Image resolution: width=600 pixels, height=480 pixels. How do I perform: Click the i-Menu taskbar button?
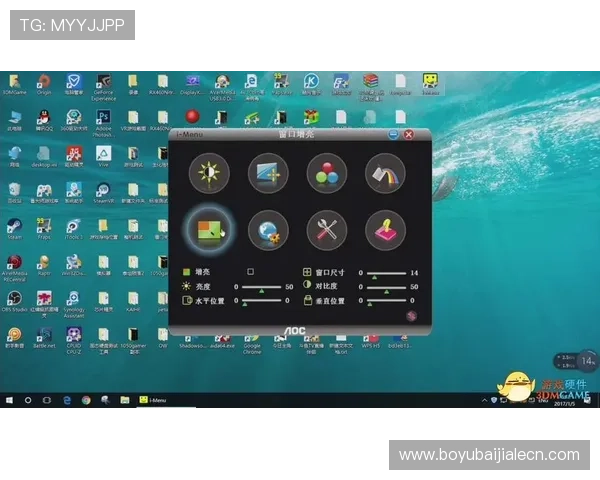155,400
